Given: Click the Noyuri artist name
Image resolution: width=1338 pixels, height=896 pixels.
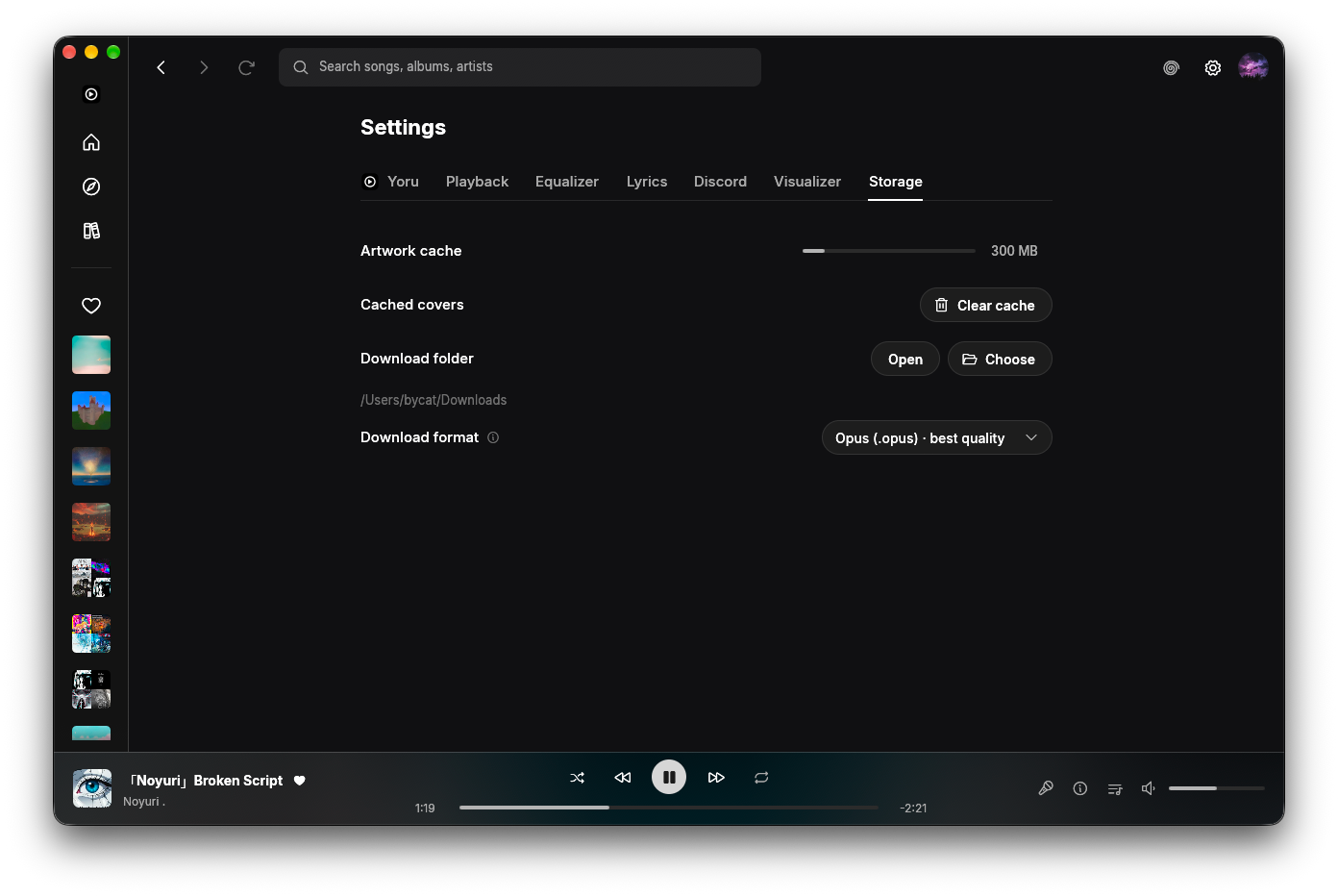Looking at the screenshot, I should 144,802.
